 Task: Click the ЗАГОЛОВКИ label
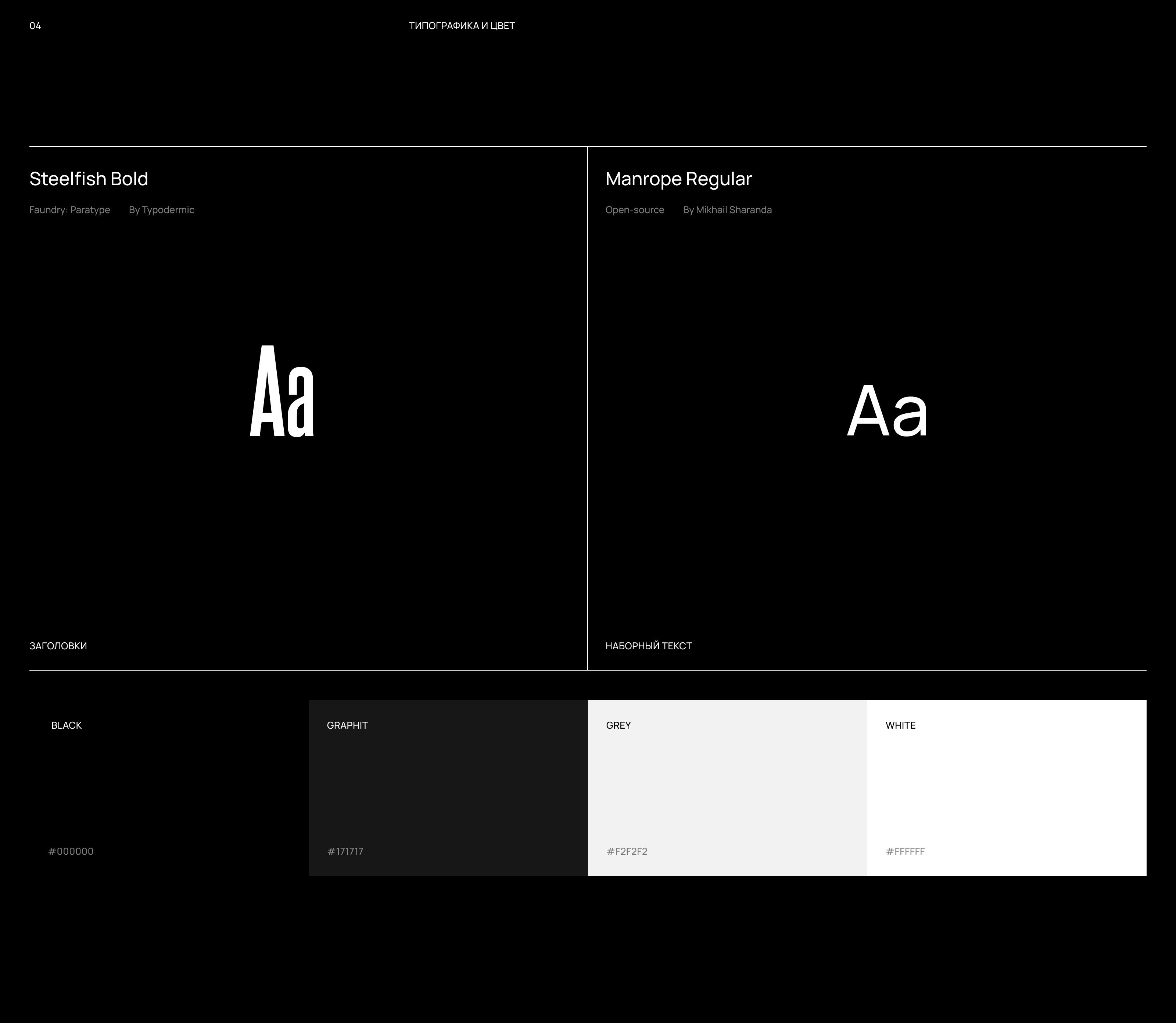tap(58, 646)
